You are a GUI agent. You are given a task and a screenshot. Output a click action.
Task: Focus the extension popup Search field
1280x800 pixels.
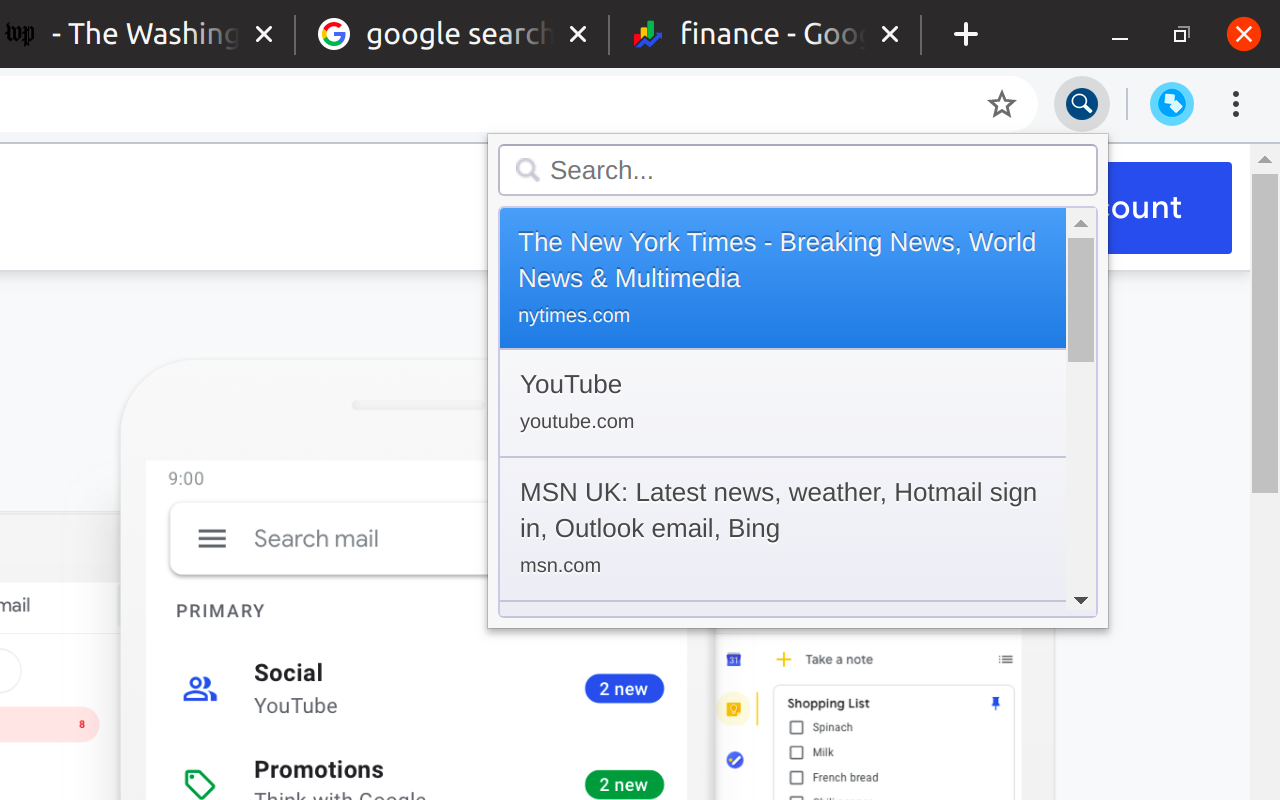click(798, 170)
